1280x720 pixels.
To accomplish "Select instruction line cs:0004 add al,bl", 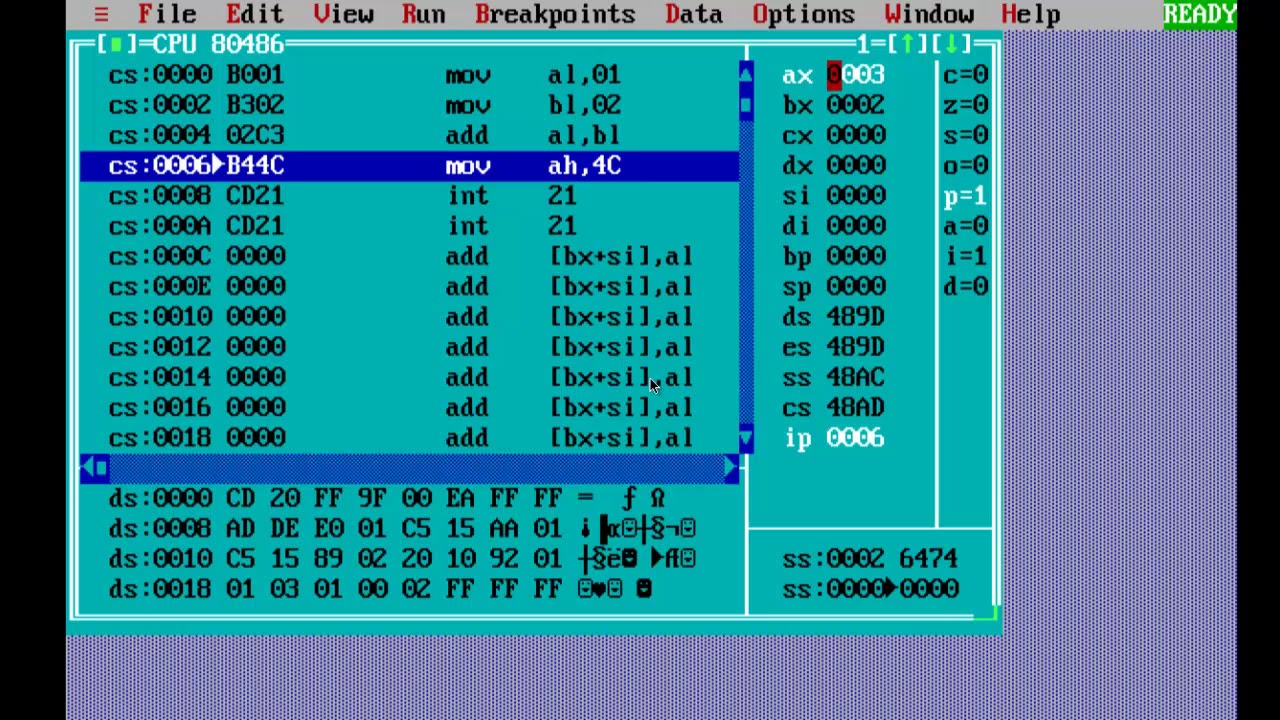I will point(409,135).
